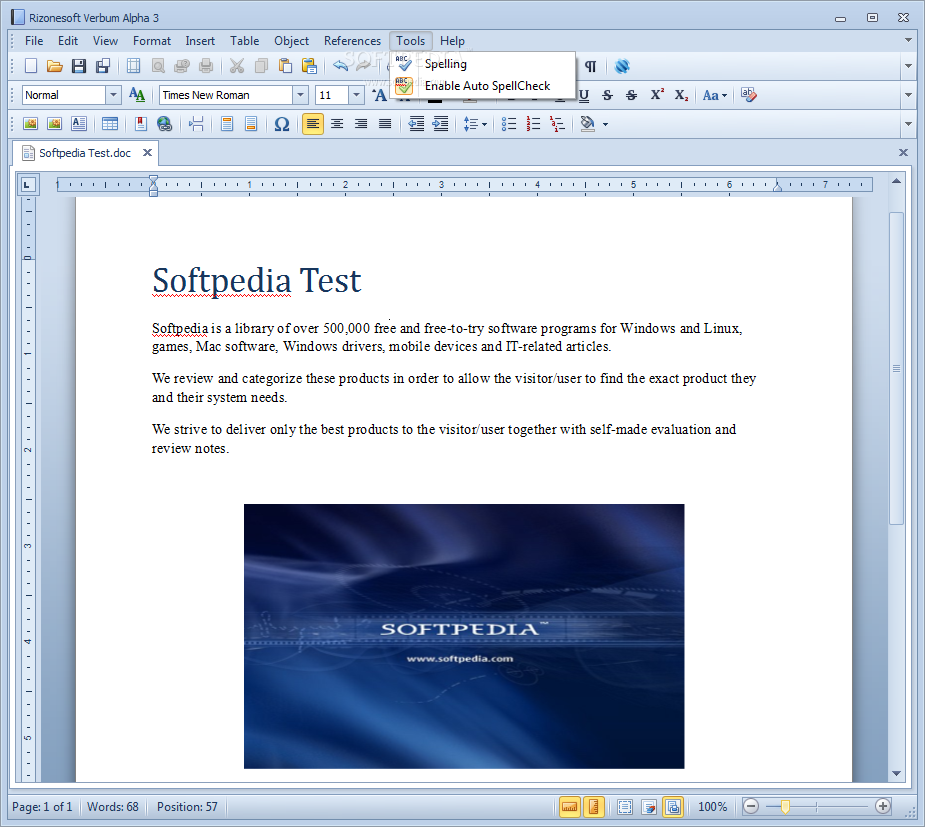
Task: Switch to print layout view in status bar
Action: pos(674,807)
